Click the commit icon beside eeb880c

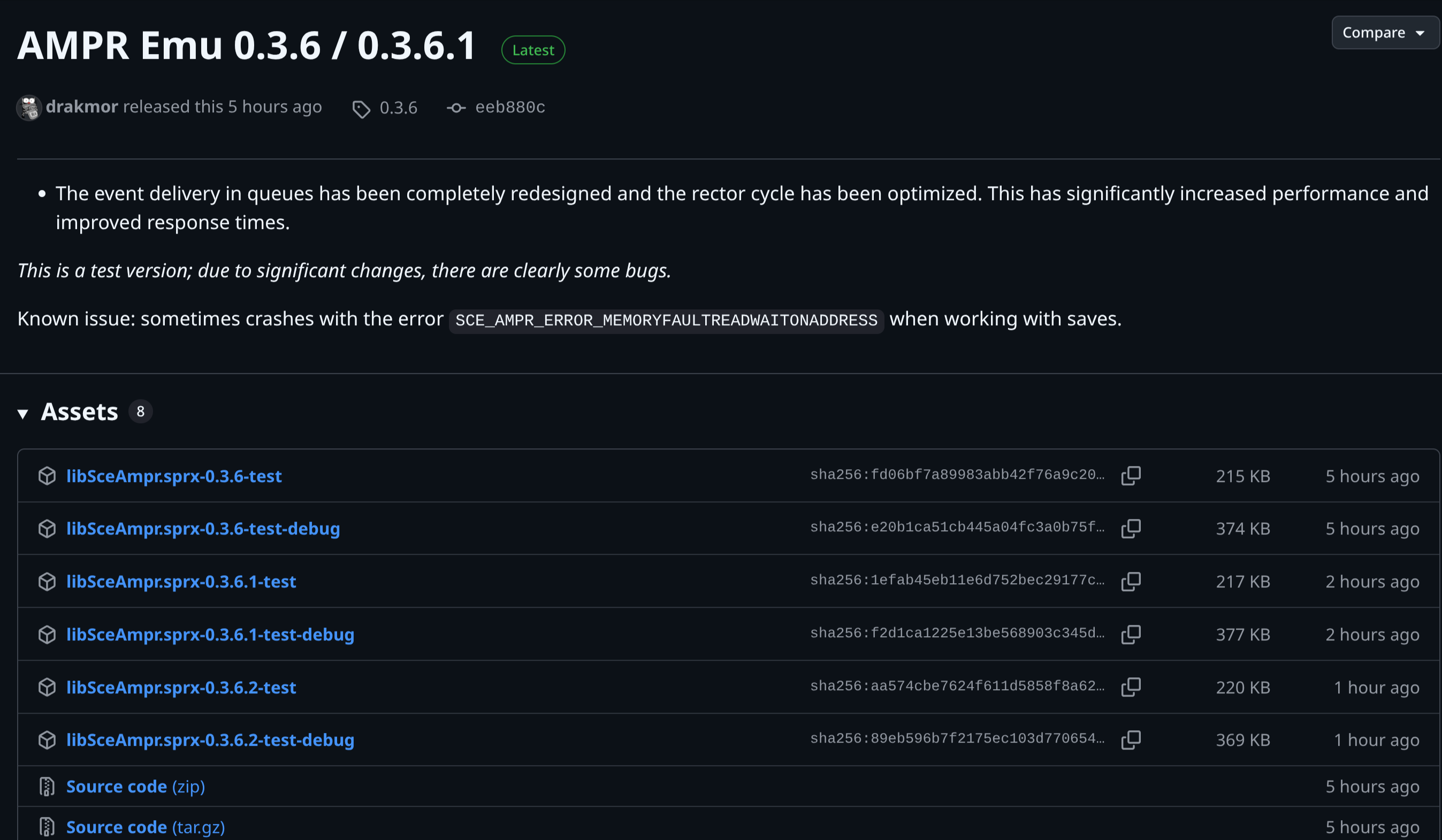click(x=456, y=108)
